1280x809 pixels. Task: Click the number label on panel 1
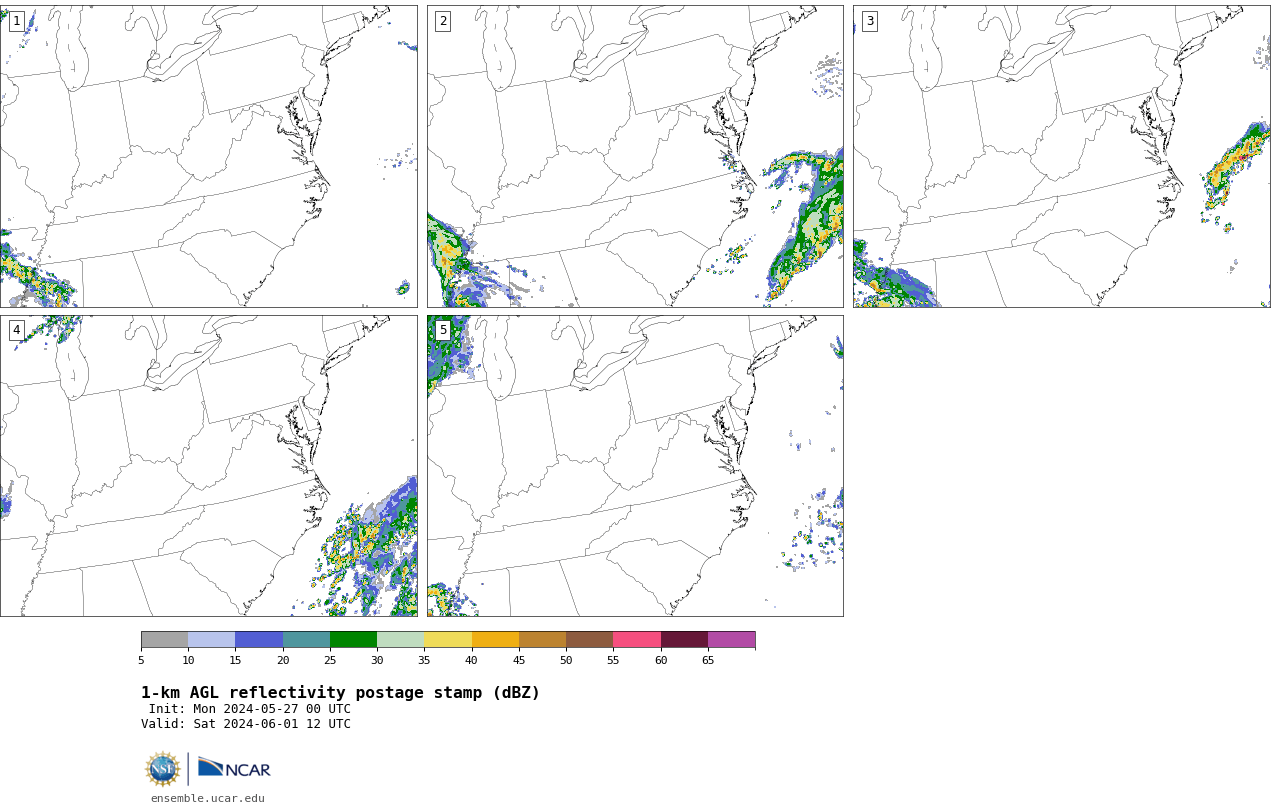(16, 21)
